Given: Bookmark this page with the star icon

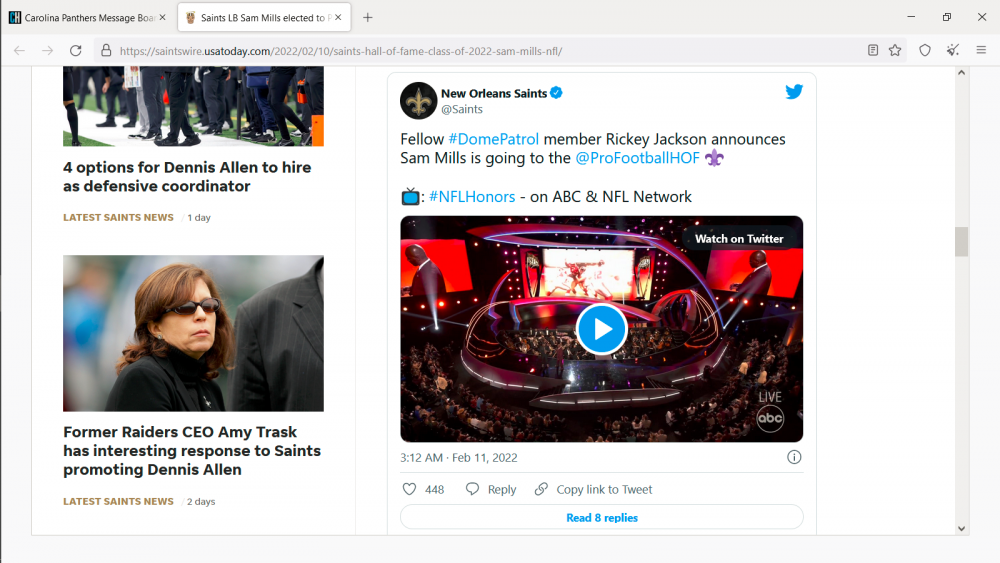Looking at the screenshot, I should [895, 50].
